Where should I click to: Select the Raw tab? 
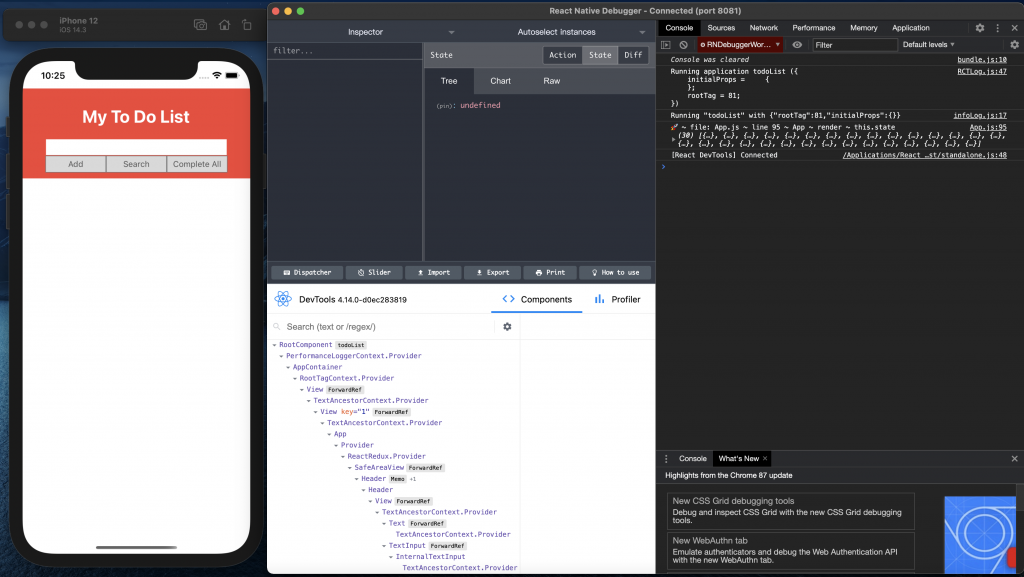pyautogui.click(x=552, y=81)
